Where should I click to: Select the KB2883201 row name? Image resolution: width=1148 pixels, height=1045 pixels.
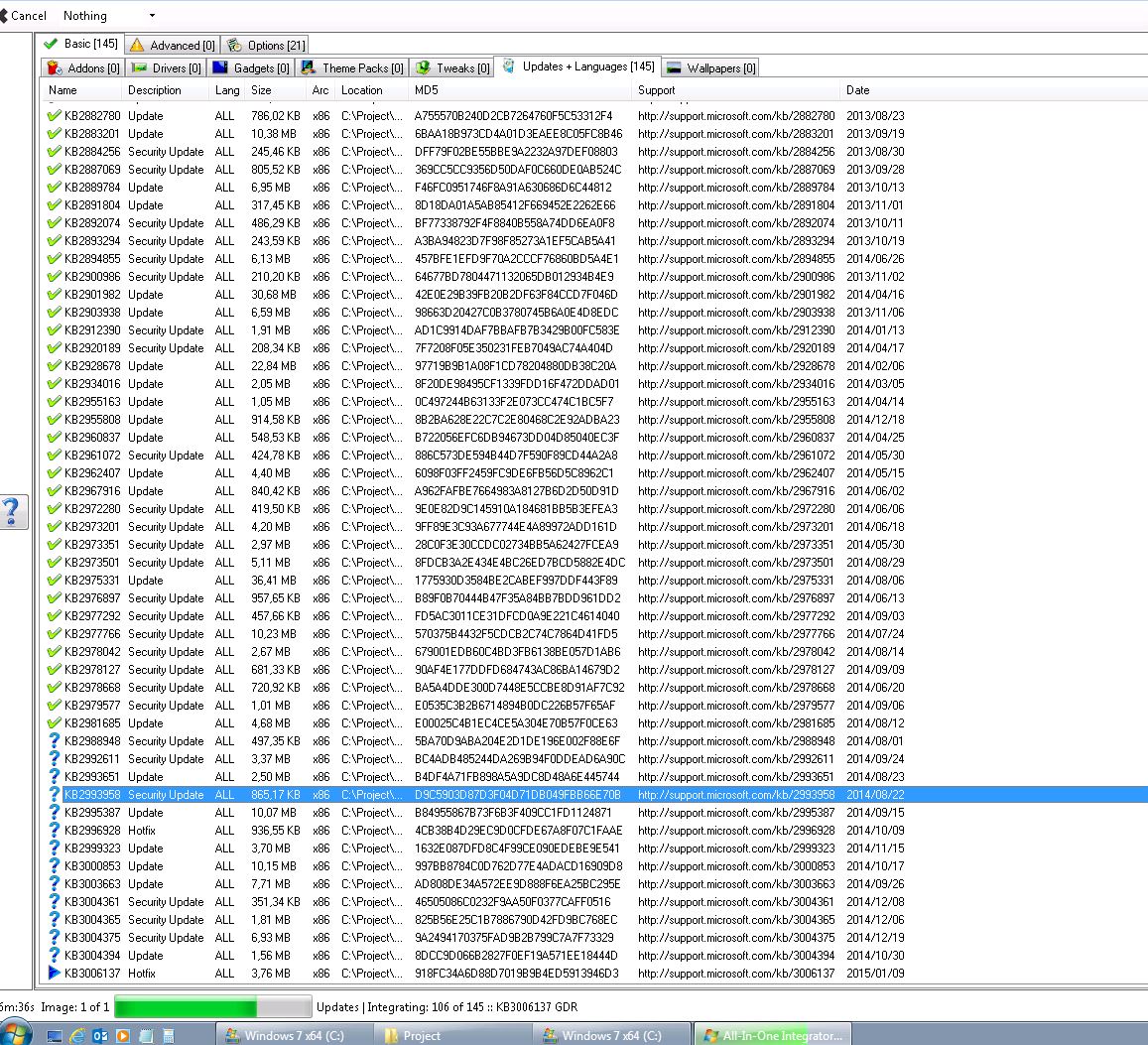92,134
